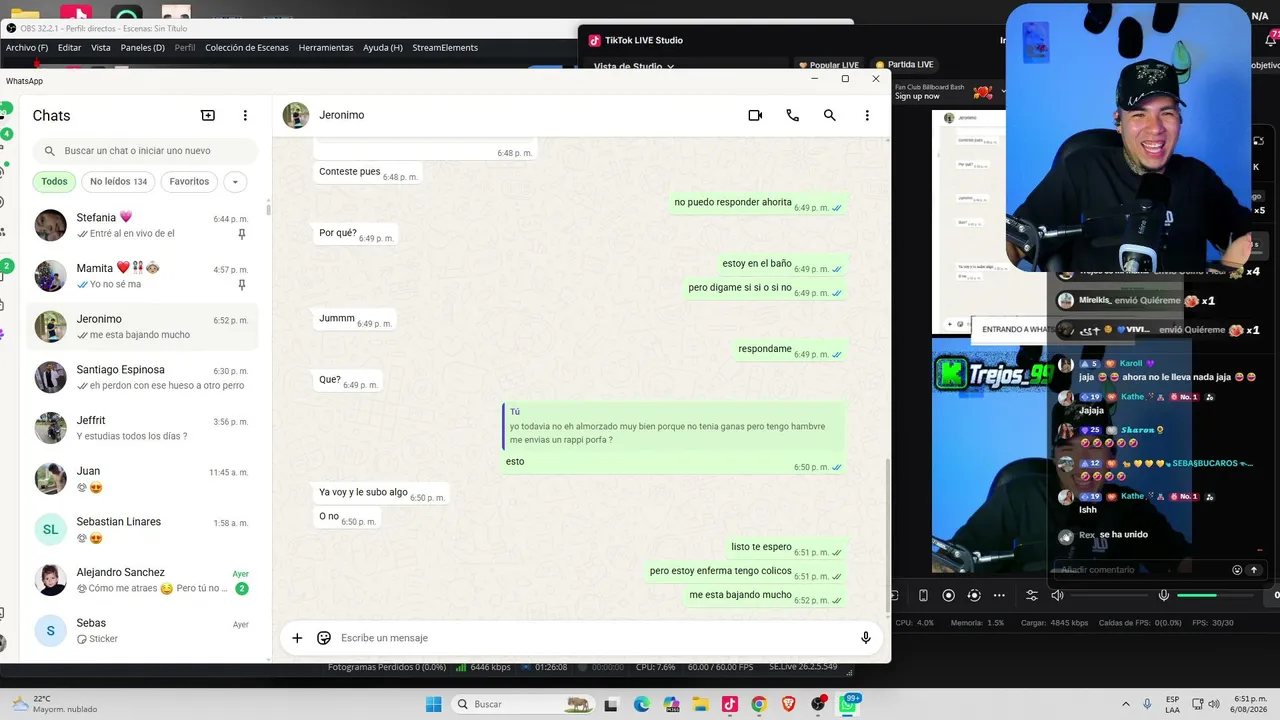Open more options in TikTok Studio toolbar
This screenshot has width=1280, height=720.
pyautogui.click(x=999, y=596)
